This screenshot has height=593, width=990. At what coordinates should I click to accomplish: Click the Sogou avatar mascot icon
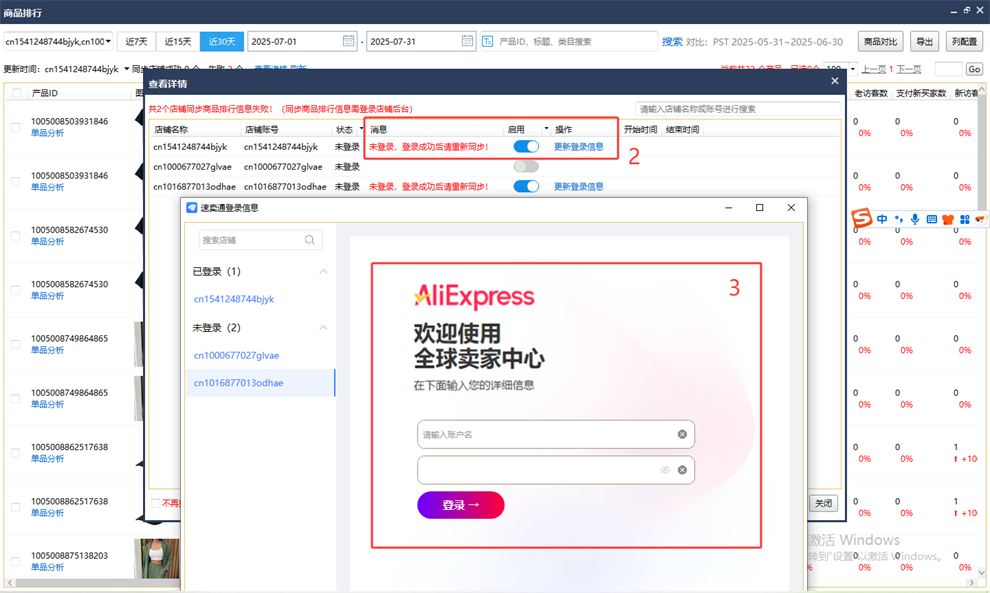[x=981, y=219]
